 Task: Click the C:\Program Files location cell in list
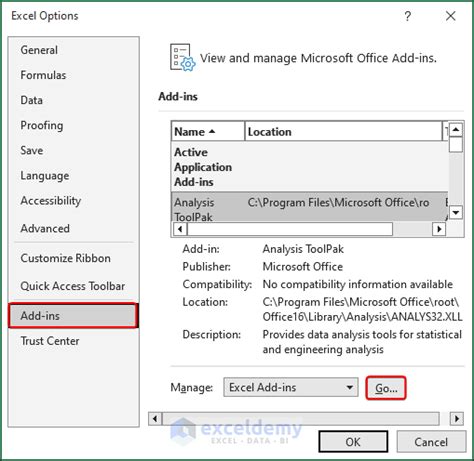pyautogui.click(x=338, y=203)
